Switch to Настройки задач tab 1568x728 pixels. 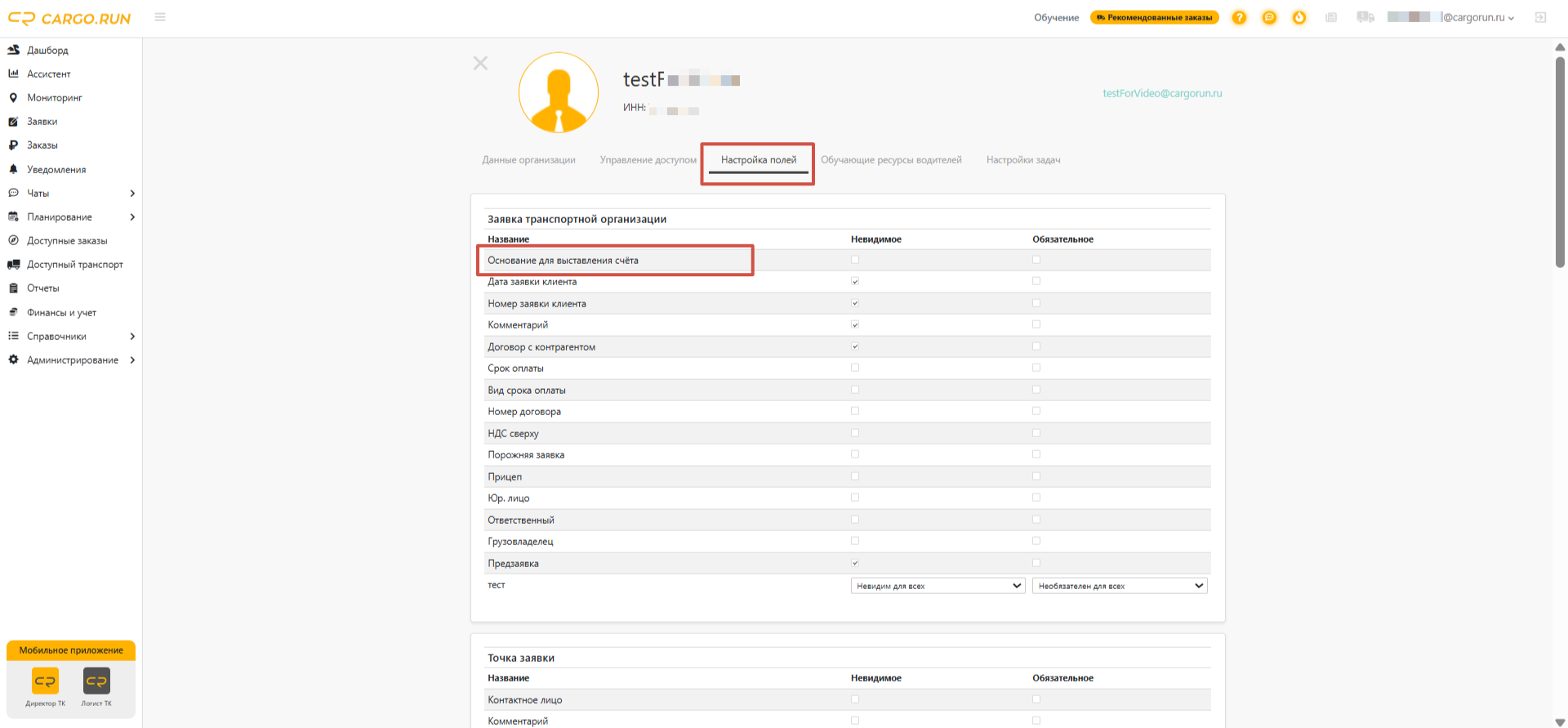(1023, 160)
